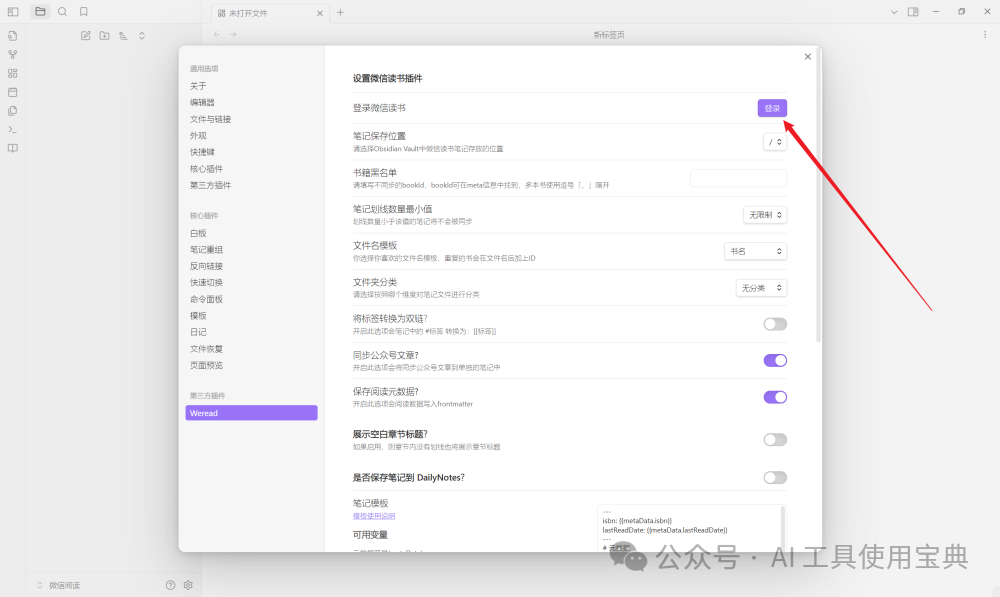This screenshot has width=1000, height=597.
Task: Change the sort order icon
Action: click(x=123, y=36)
